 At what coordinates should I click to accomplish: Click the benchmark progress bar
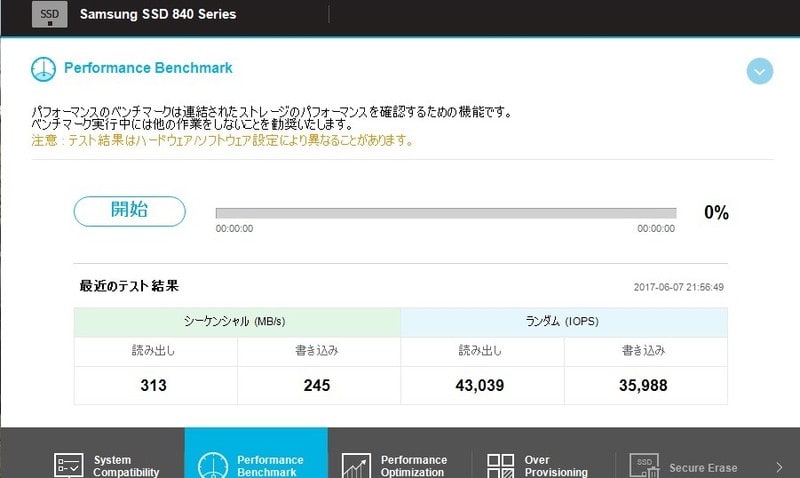click(446, 213)
